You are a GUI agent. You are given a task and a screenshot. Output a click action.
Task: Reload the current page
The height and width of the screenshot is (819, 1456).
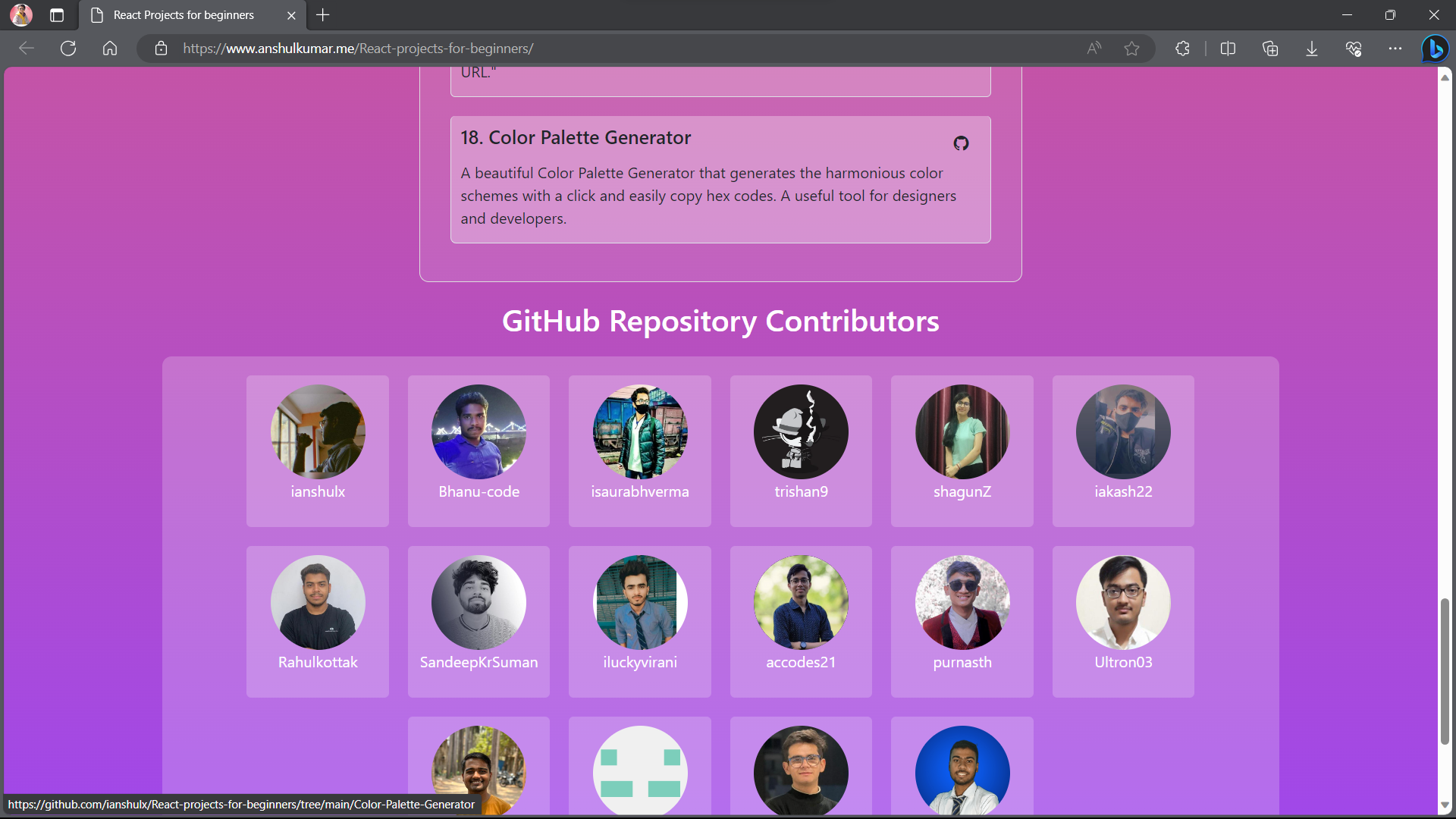click(x=68, y=49)
